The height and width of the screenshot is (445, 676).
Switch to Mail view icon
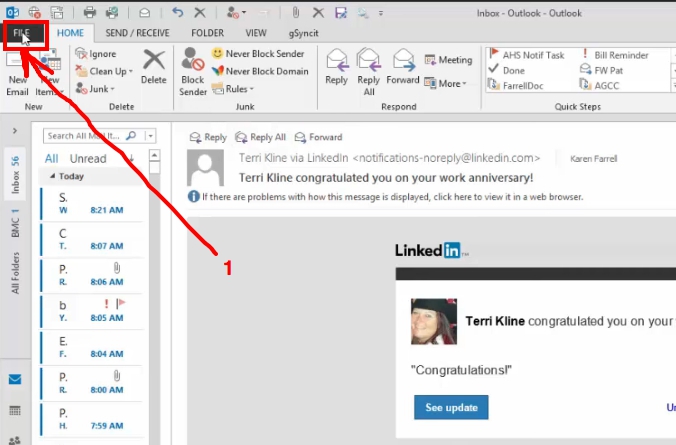point(15,379)
